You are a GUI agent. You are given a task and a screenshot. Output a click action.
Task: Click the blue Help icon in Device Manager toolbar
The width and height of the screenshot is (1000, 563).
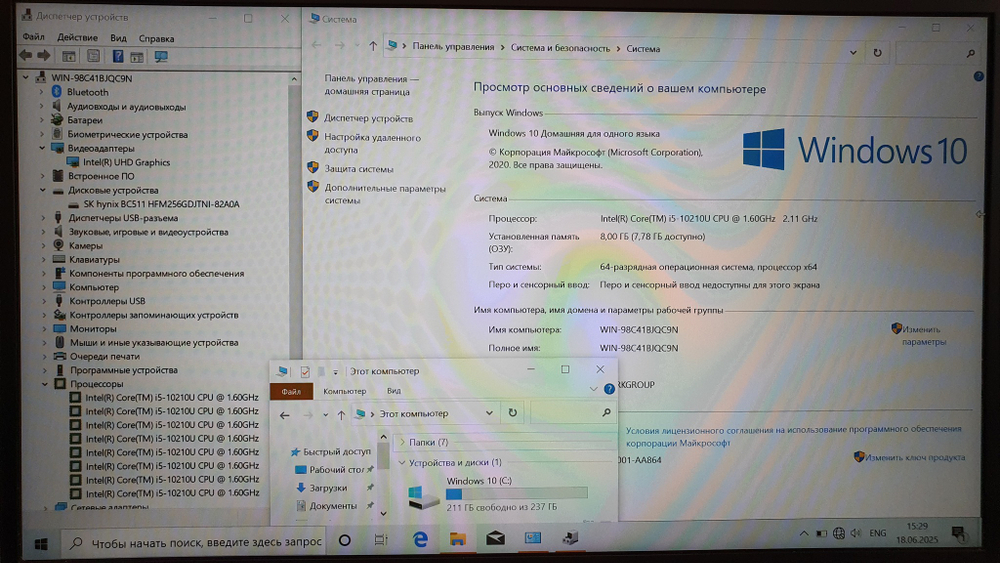point(118,56)
